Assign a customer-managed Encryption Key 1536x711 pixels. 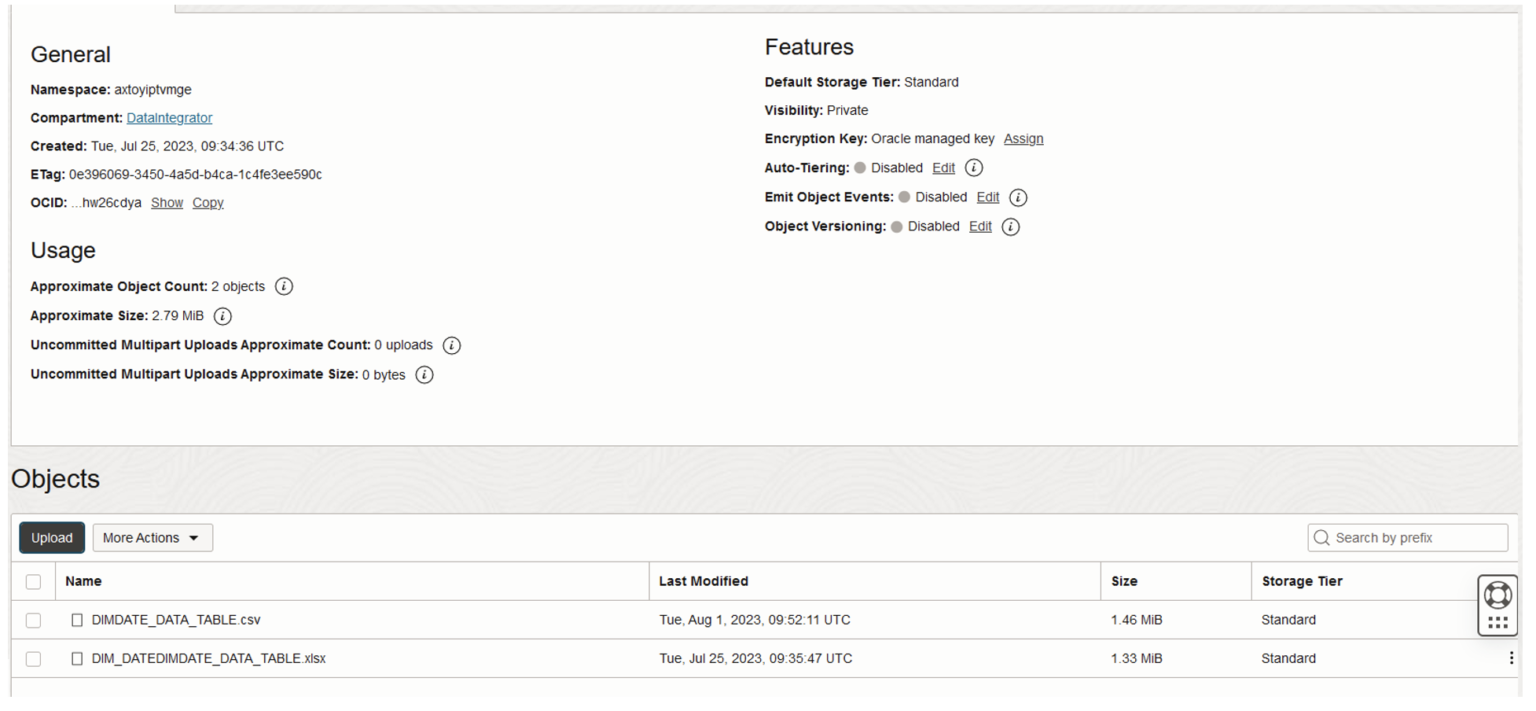tap(1023, 138)
